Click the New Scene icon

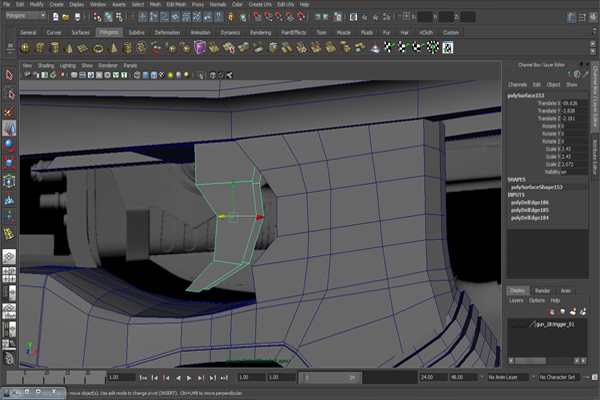coord(56,17)
